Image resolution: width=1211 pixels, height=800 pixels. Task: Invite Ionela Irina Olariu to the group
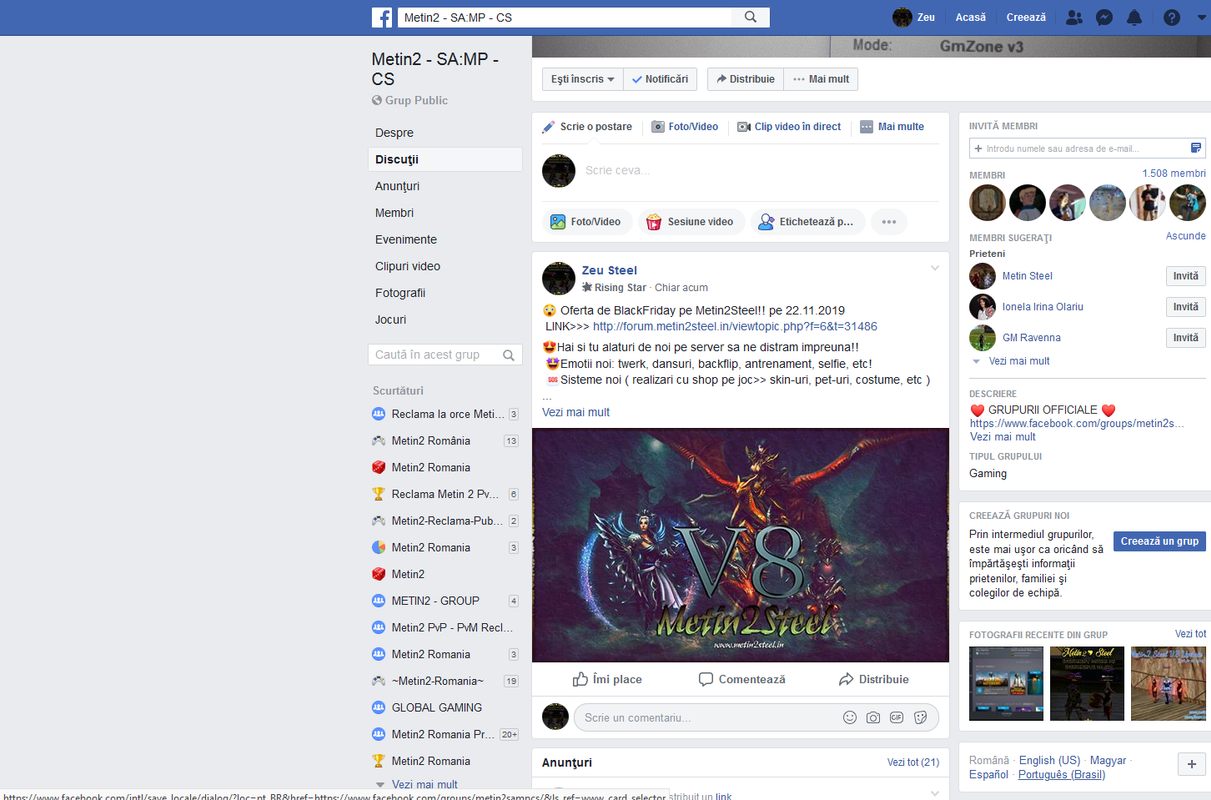click(x=1186, y=307)
